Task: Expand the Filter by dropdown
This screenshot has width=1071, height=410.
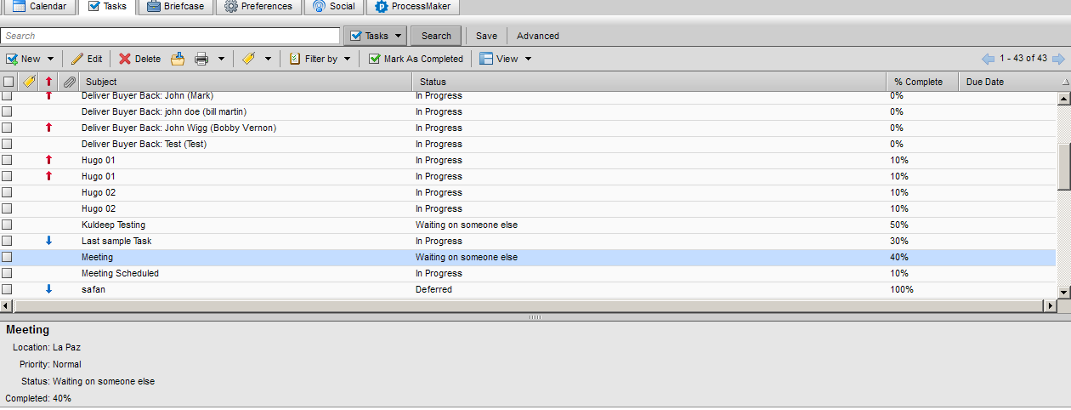Action: [320, 59]
